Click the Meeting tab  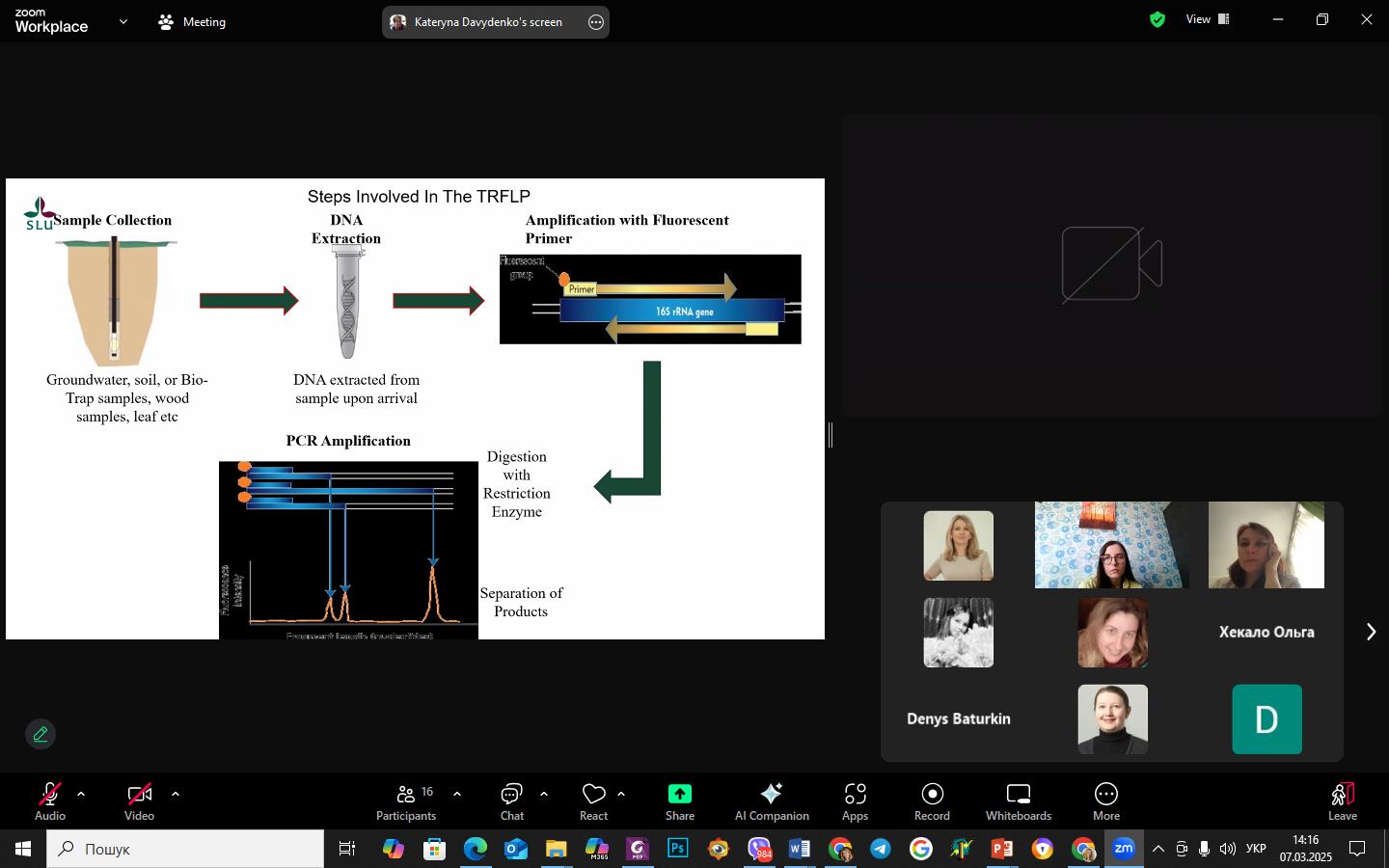point(192,21)
